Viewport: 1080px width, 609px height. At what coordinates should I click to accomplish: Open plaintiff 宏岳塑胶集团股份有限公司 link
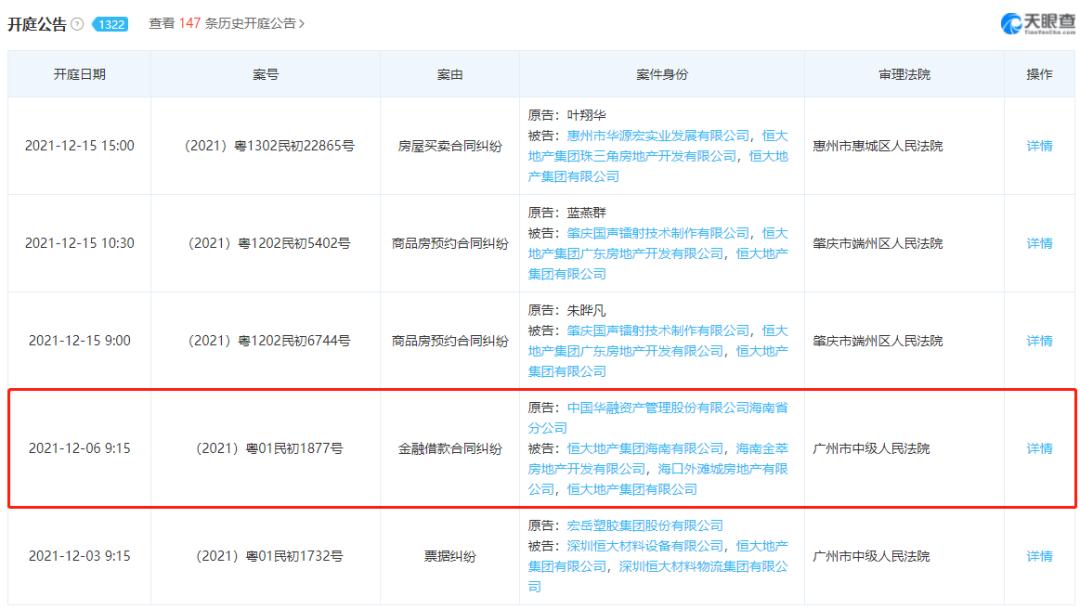[645, 526]
